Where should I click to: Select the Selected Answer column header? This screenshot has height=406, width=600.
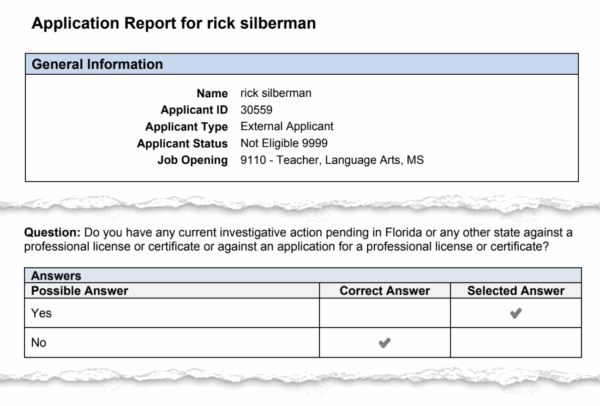515,291
